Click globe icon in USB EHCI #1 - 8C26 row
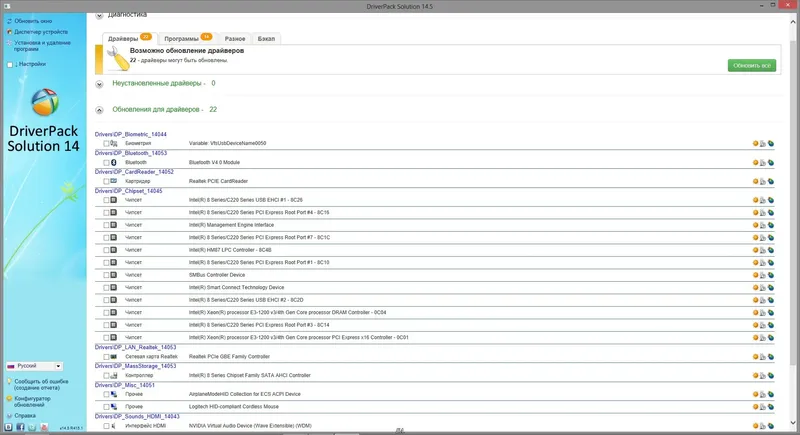This screenshot has width=800, height=435. [771, 200]
